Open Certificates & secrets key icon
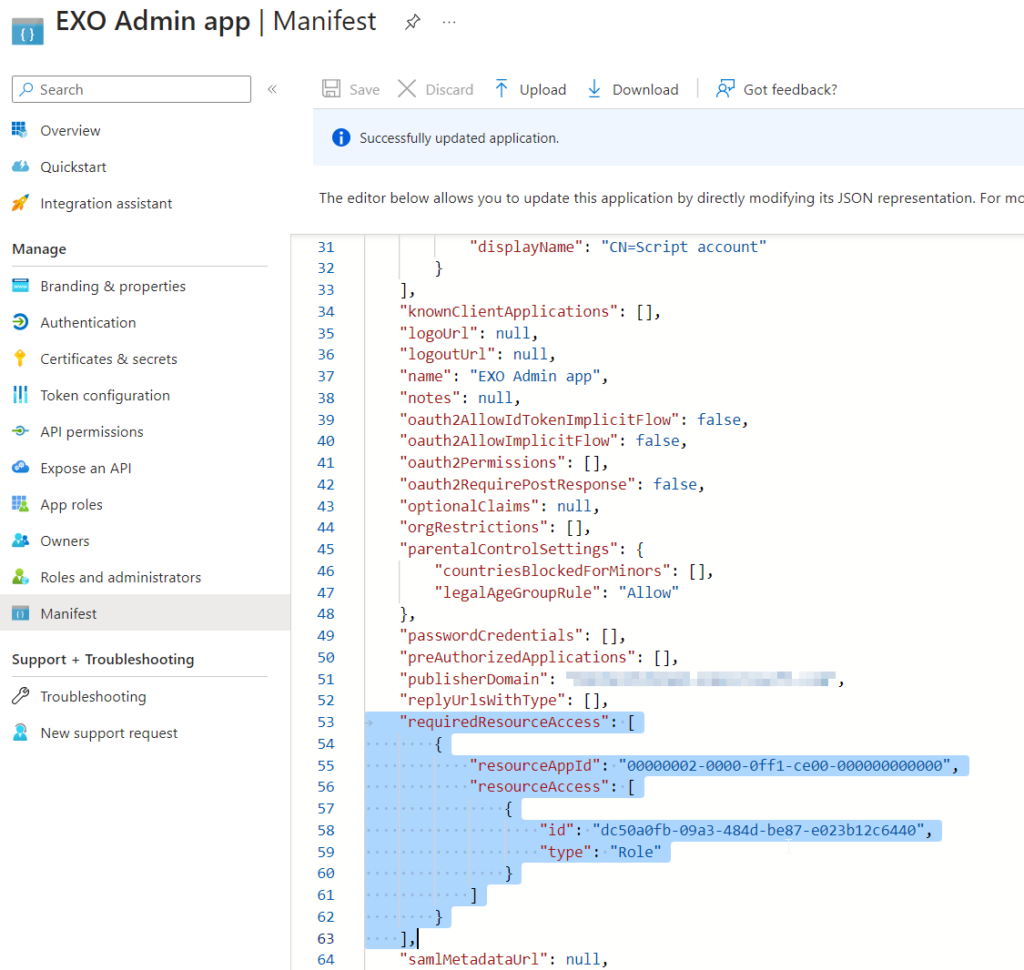The width and height of the screenshot is (1024, 970). pyautogui.click(x=20, y=359)
